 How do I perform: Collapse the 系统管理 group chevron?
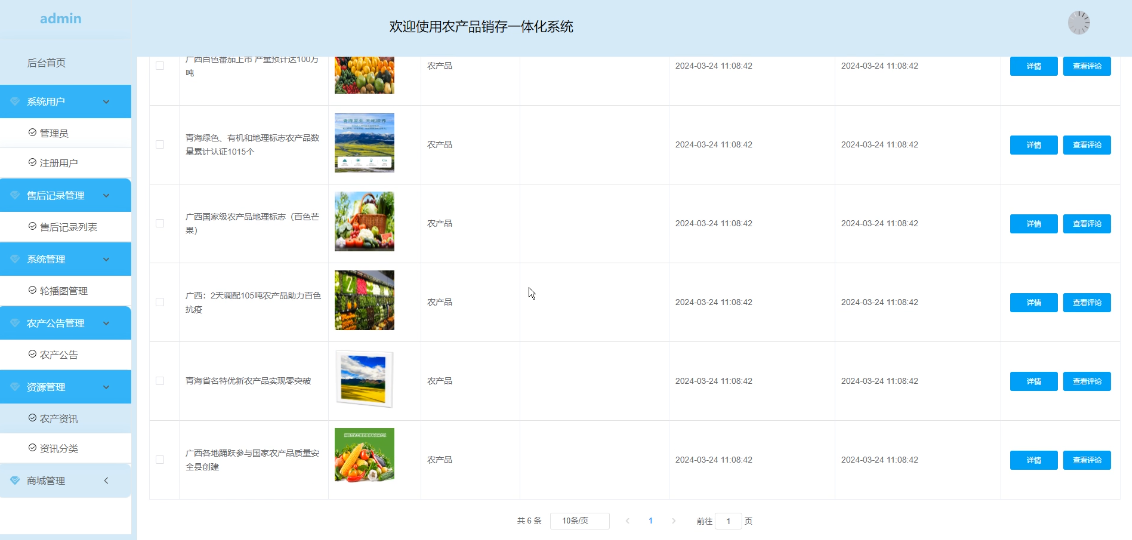click(106, 259)
